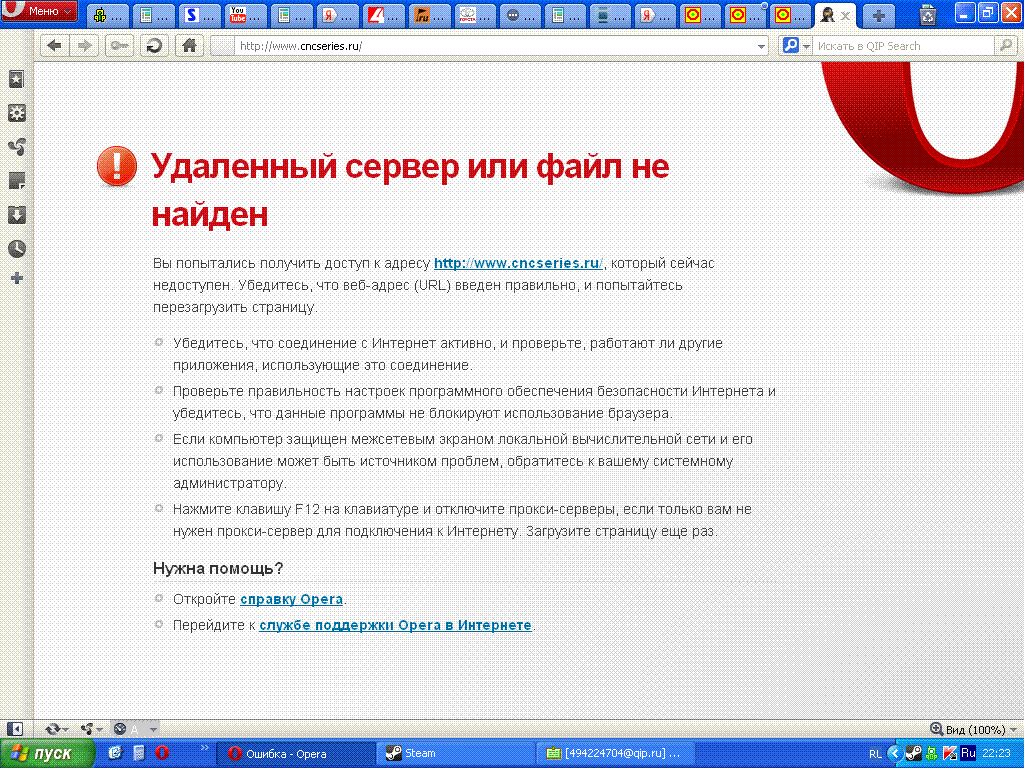Open the справку Opera link

pyautogui.click(x=291, y=599)
